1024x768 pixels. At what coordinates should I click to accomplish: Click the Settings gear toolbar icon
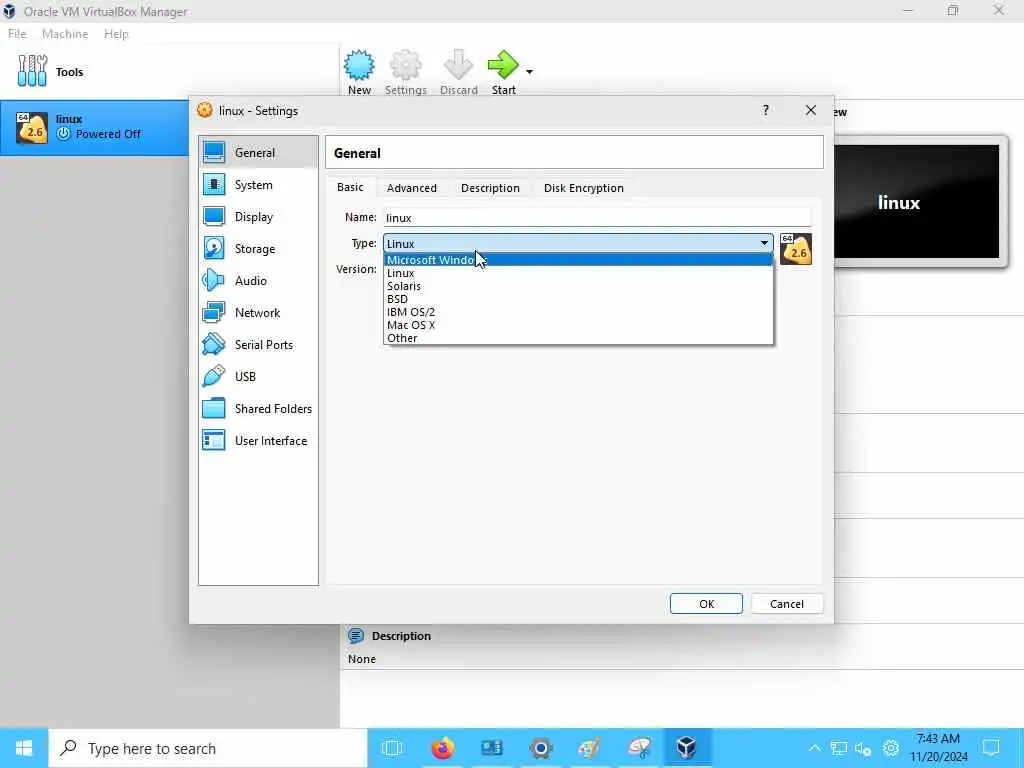406,65
